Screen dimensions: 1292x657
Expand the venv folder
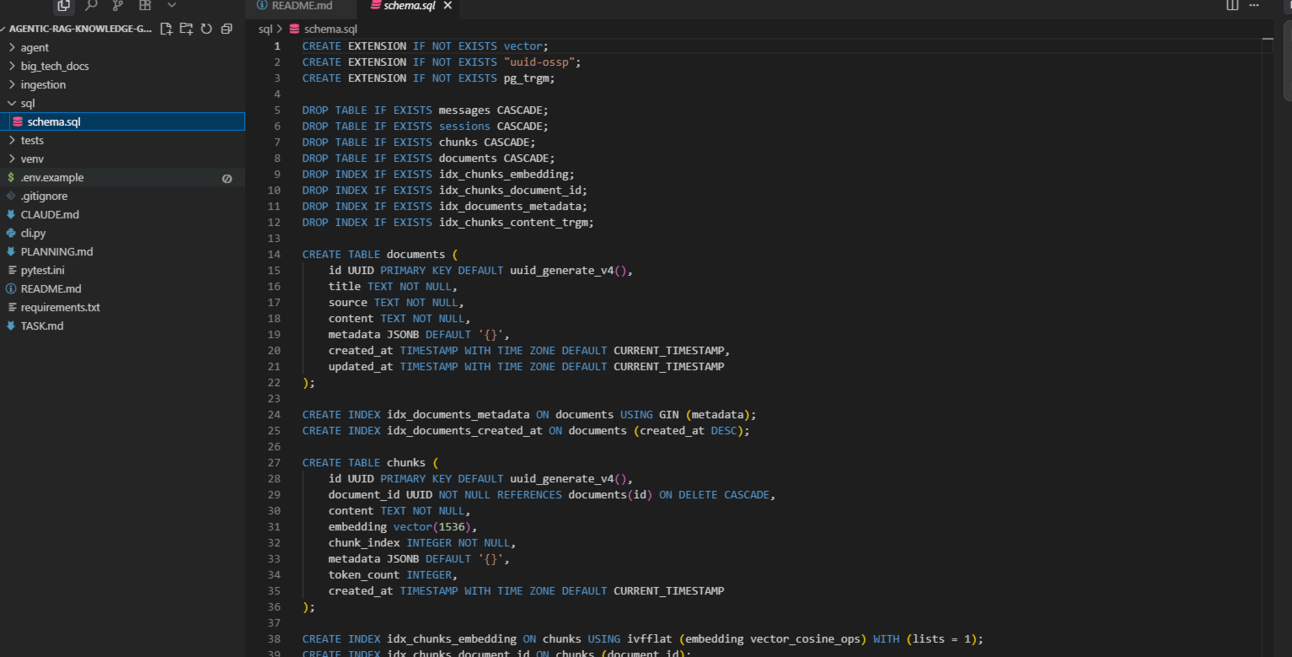coord(122,159)
